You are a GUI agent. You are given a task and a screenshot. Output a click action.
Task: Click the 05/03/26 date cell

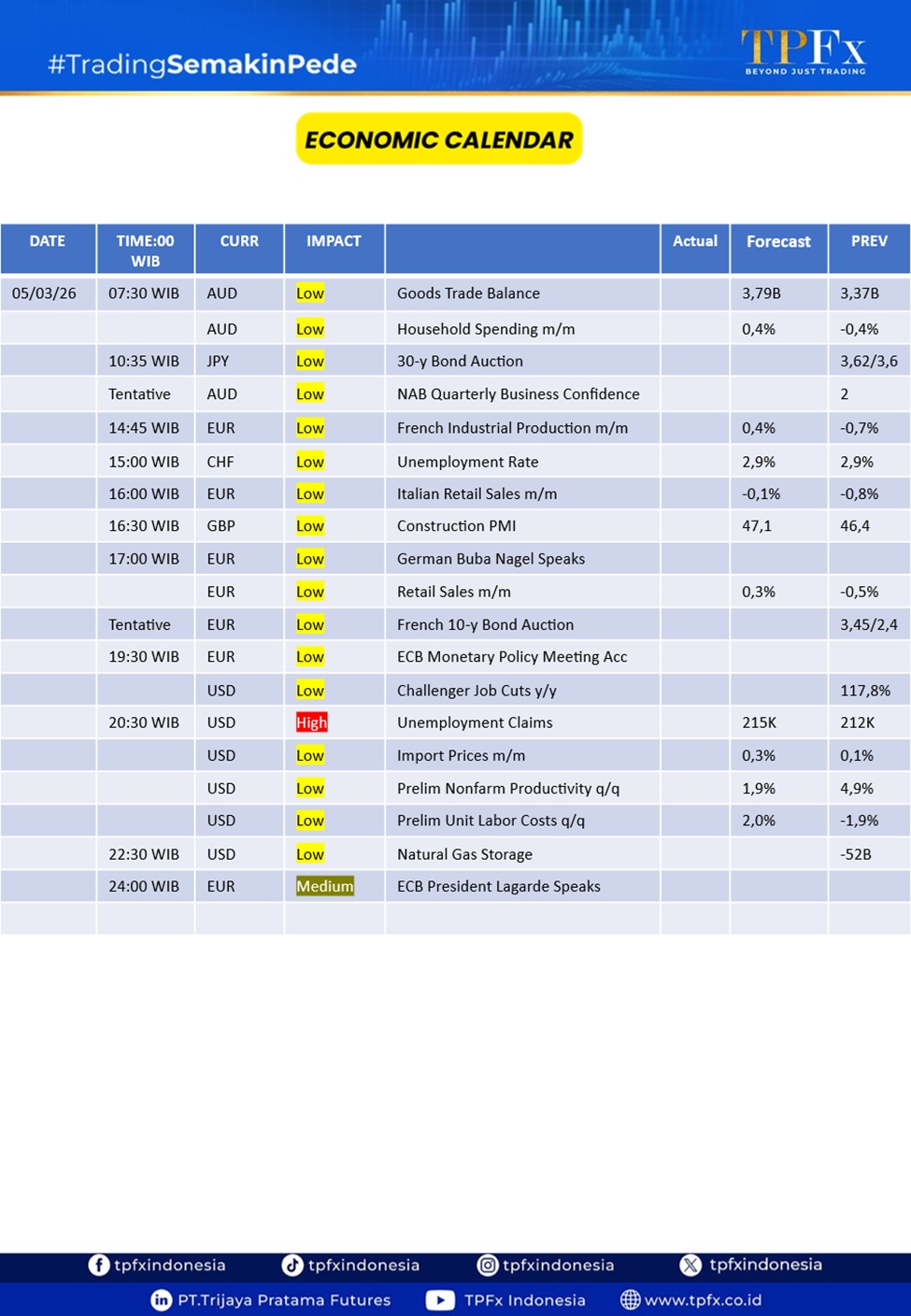(45, 293)
